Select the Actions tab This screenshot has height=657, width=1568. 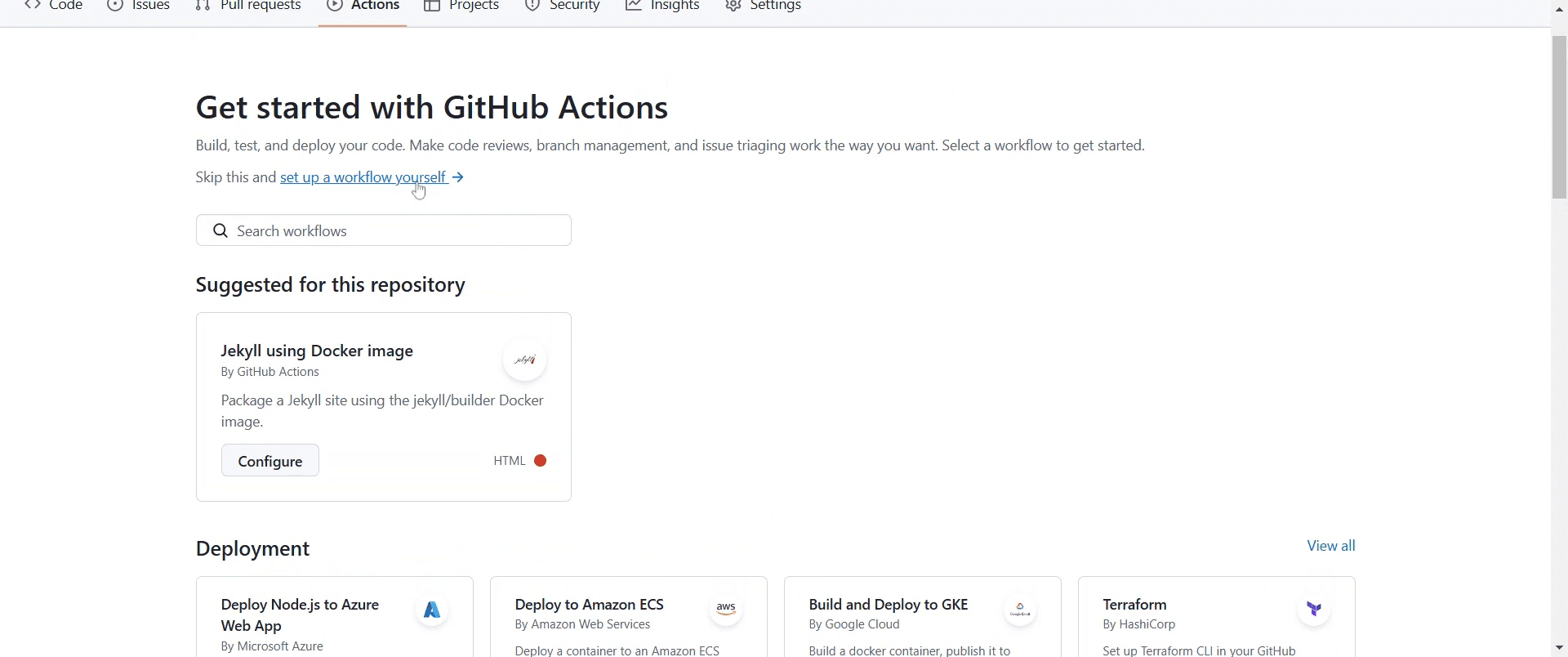pos(363,6)
